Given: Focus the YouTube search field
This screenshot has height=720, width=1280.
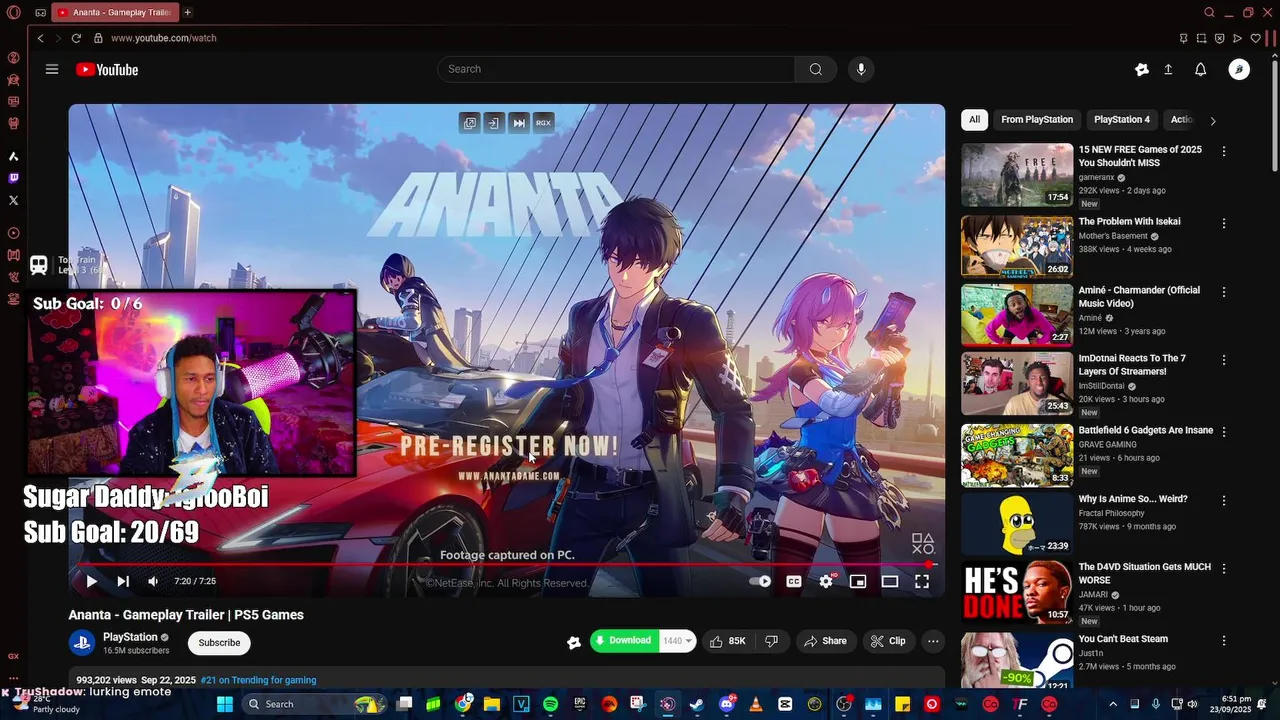Looking at the screenshot, I should (616, 69).
